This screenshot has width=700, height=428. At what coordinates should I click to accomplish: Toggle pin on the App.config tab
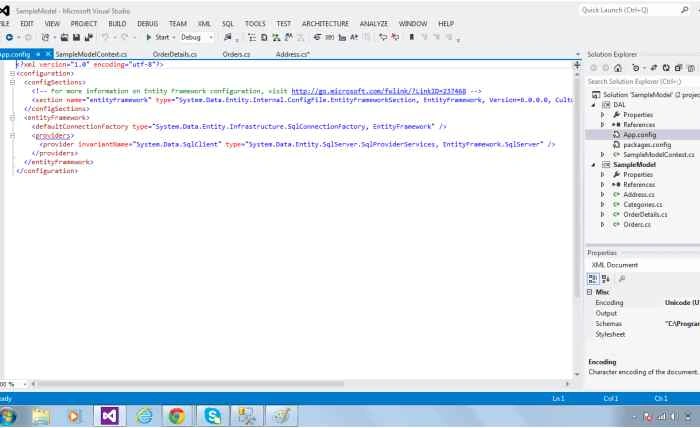pyautogui.click(x=38, y=54)
